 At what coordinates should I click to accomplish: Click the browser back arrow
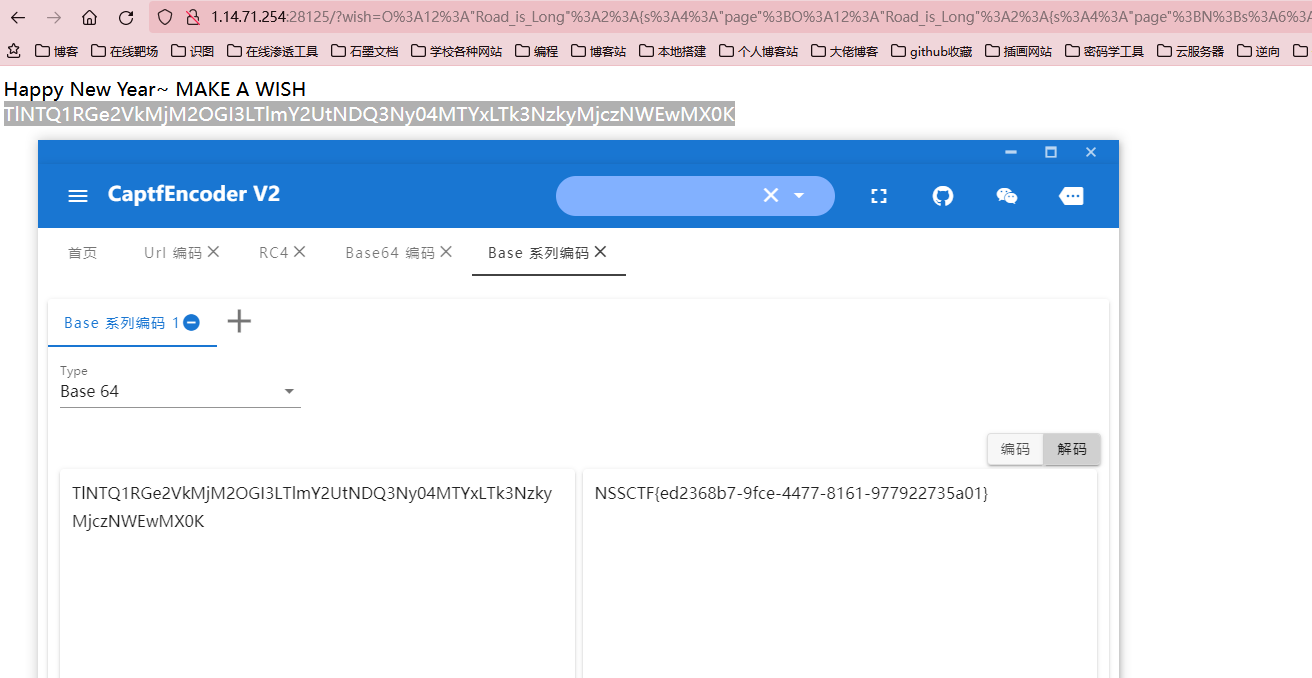(18, 17)
